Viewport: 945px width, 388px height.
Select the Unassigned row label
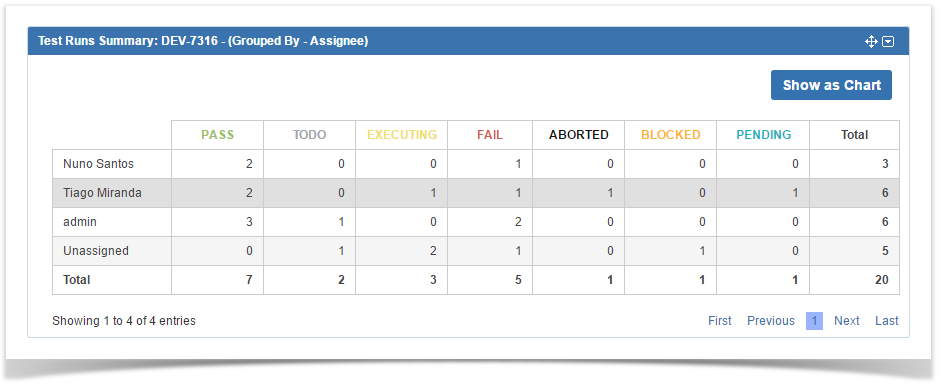click(96, 251)
